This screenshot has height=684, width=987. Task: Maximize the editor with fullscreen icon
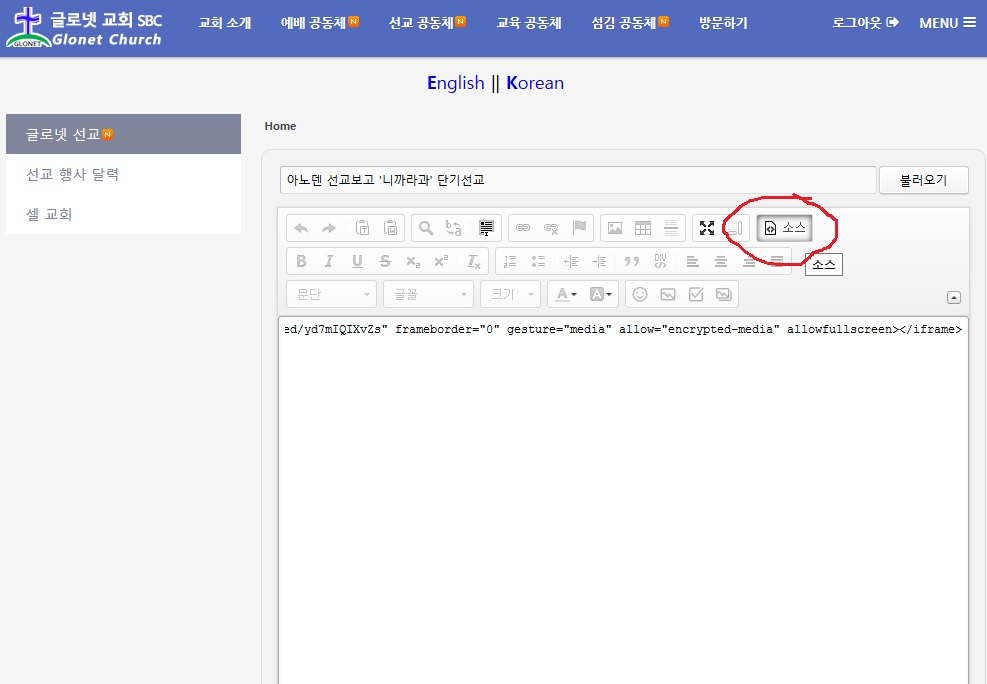pyautogui.click(x=707, y=228)
